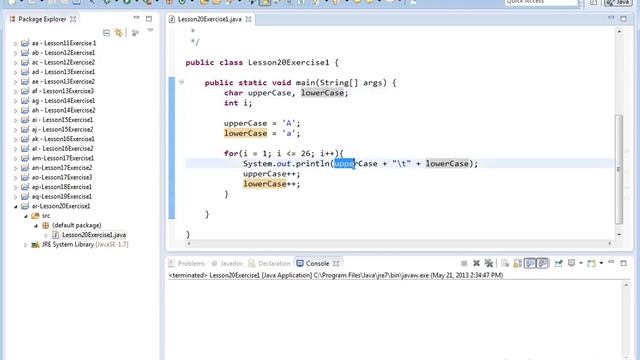
Task: Clear the Console output
Action: tap(505, 264)
